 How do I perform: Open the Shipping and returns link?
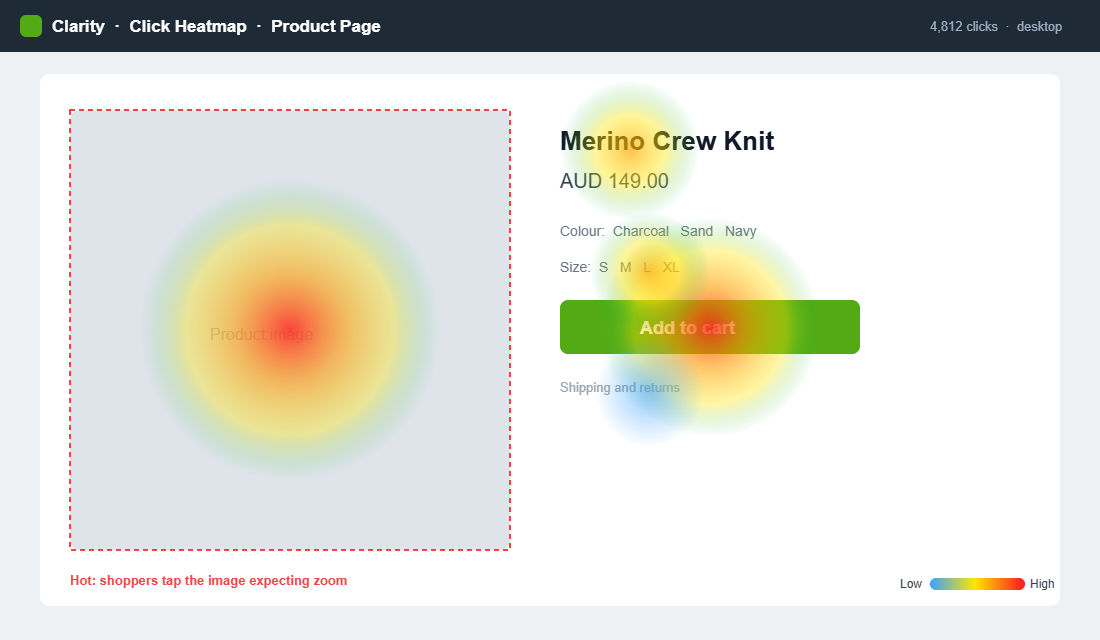point(619,387)
